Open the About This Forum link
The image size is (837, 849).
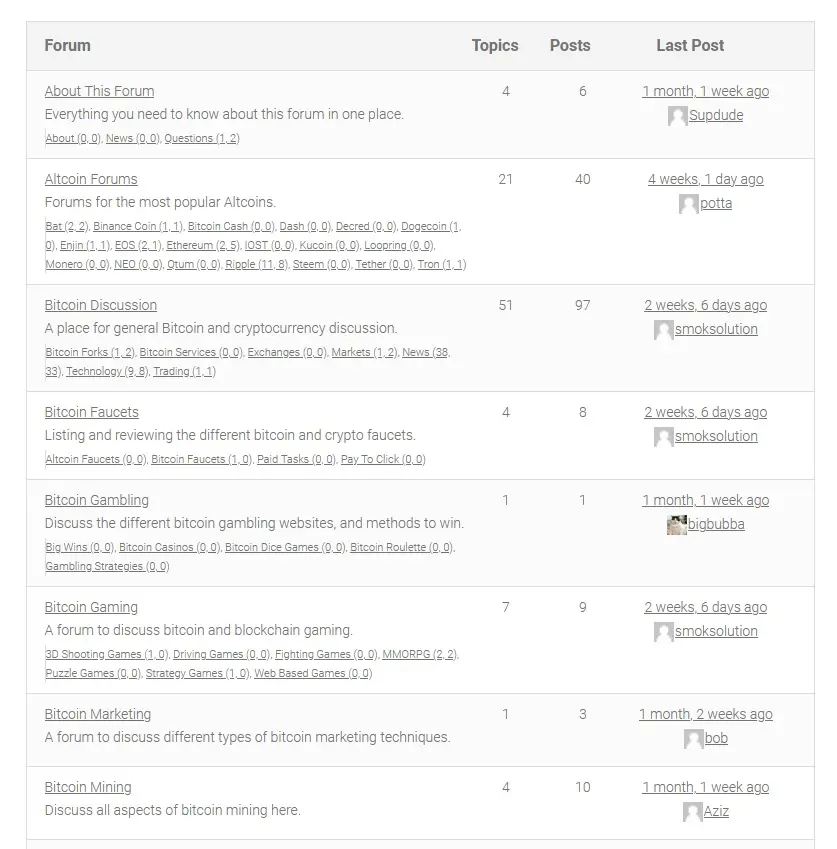click(99, 92)
